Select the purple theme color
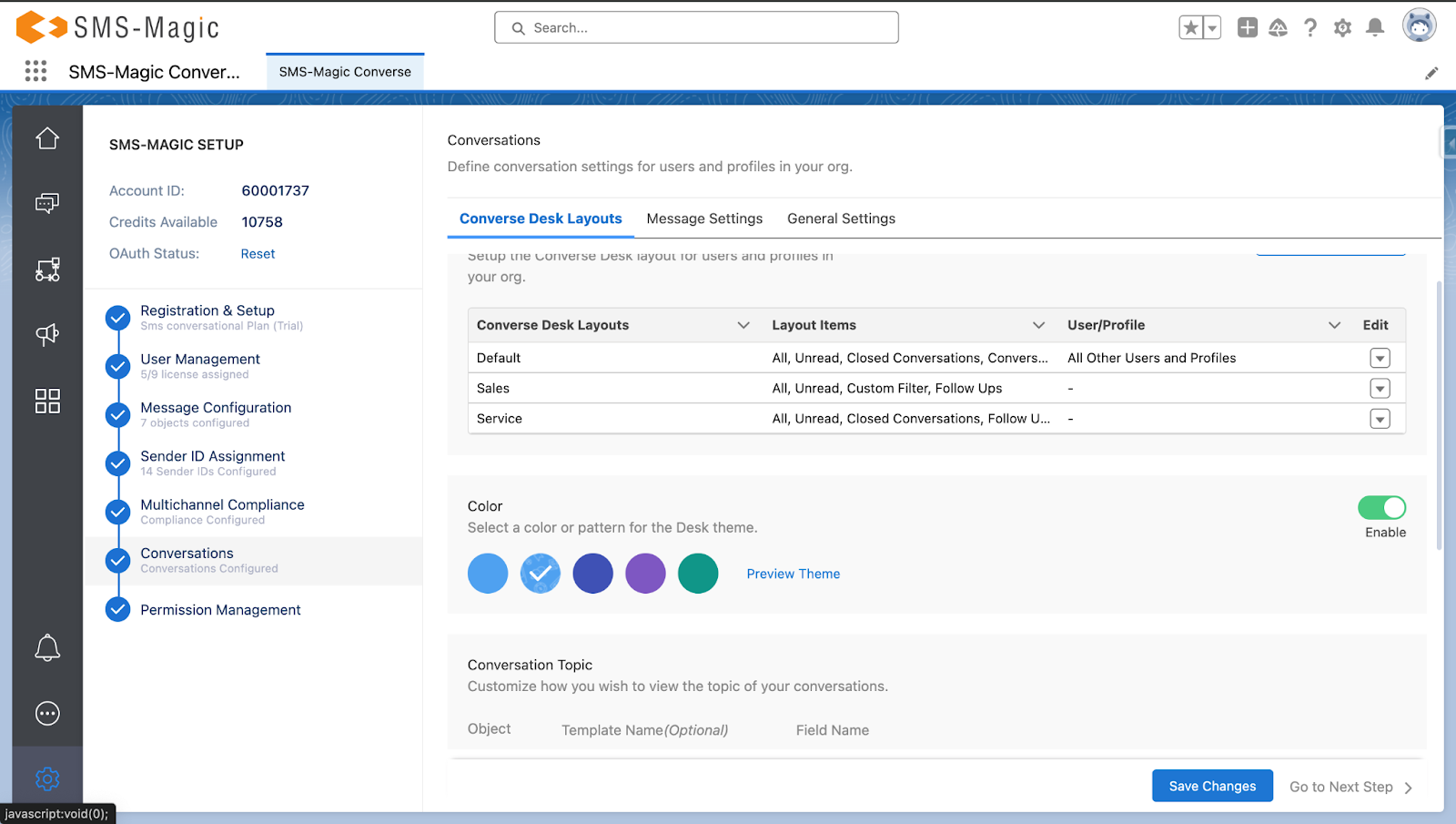 (646, 574)
